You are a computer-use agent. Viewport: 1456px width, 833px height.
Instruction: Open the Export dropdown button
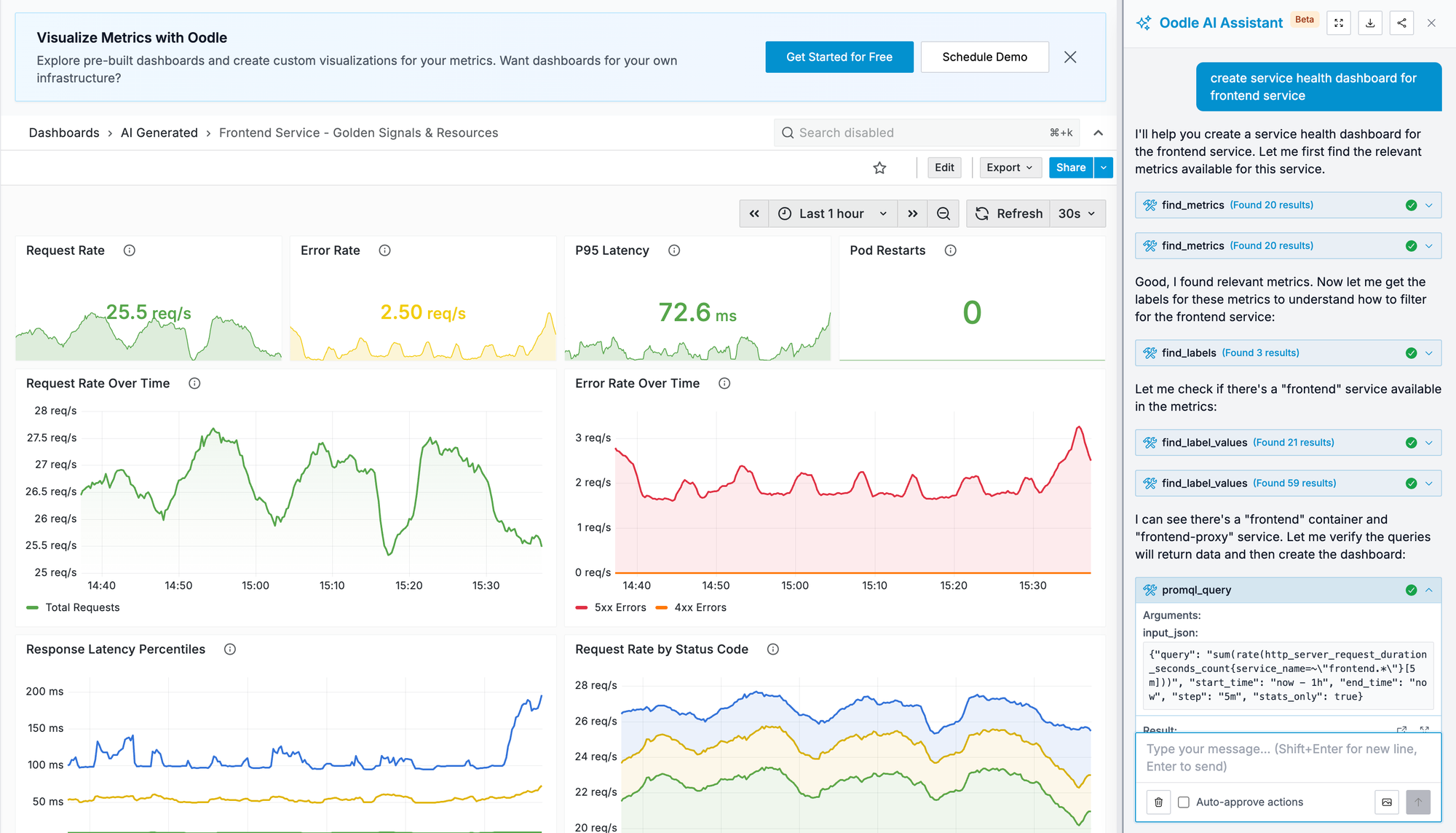tap(1010, 167)
